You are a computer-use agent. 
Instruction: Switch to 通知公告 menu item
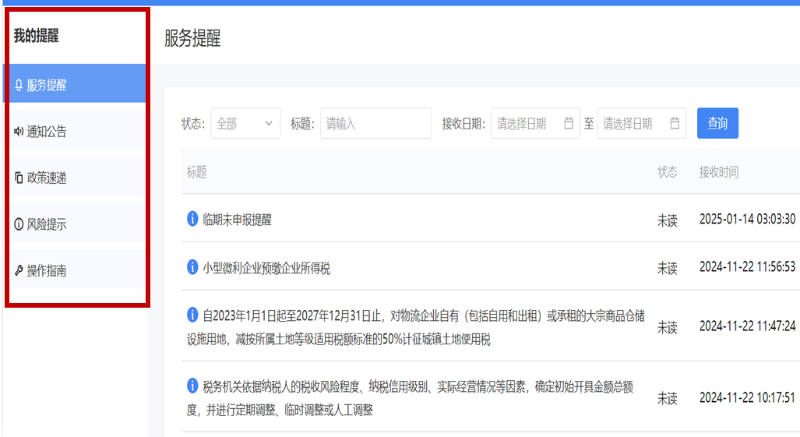[x=47, y=131]
